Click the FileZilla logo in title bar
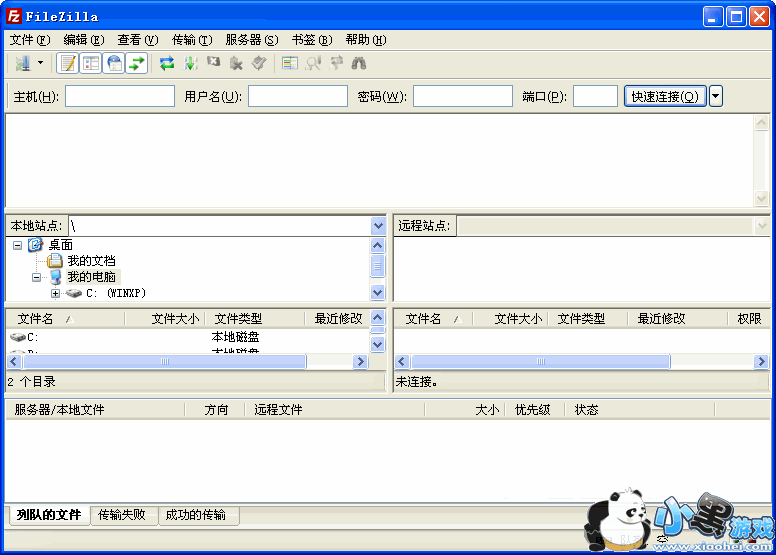776x555 pixels. [x=14, y=16]
